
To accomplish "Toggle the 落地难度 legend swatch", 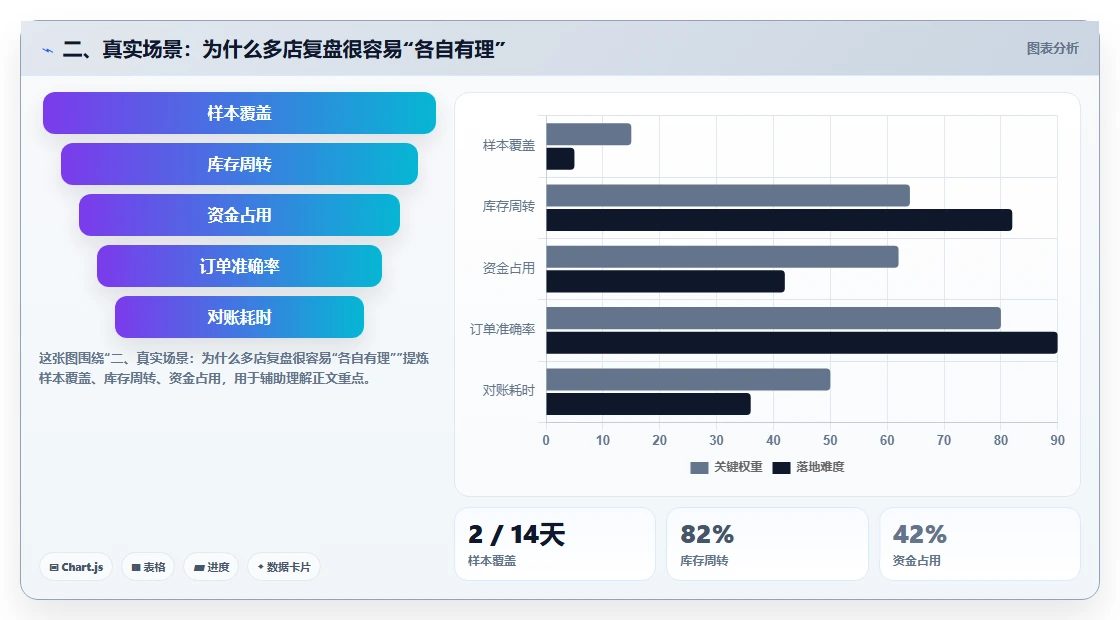I will pyautogui.click(x=781, y=467).
